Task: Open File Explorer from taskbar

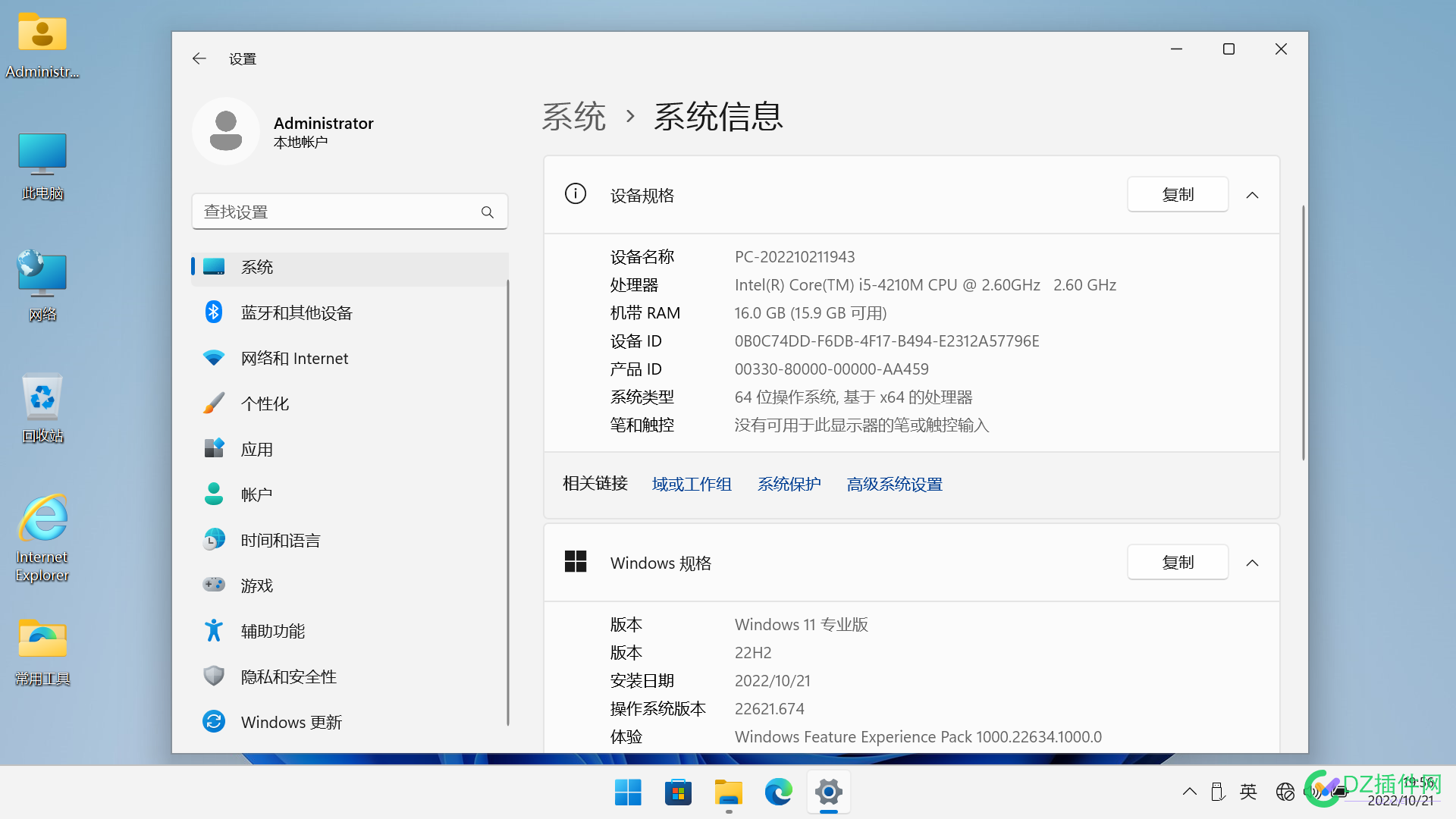Action: (728, 792)
